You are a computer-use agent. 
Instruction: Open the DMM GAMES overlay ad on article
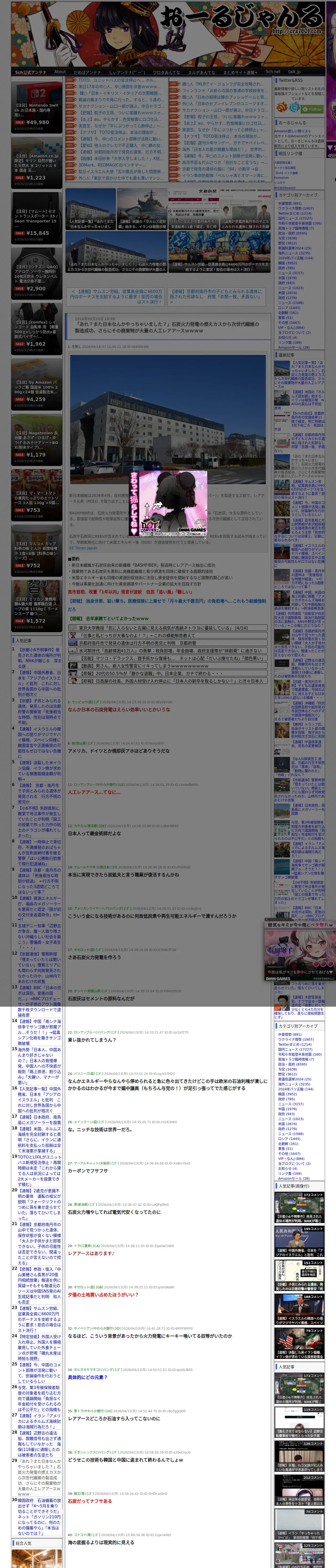point(168,503)
